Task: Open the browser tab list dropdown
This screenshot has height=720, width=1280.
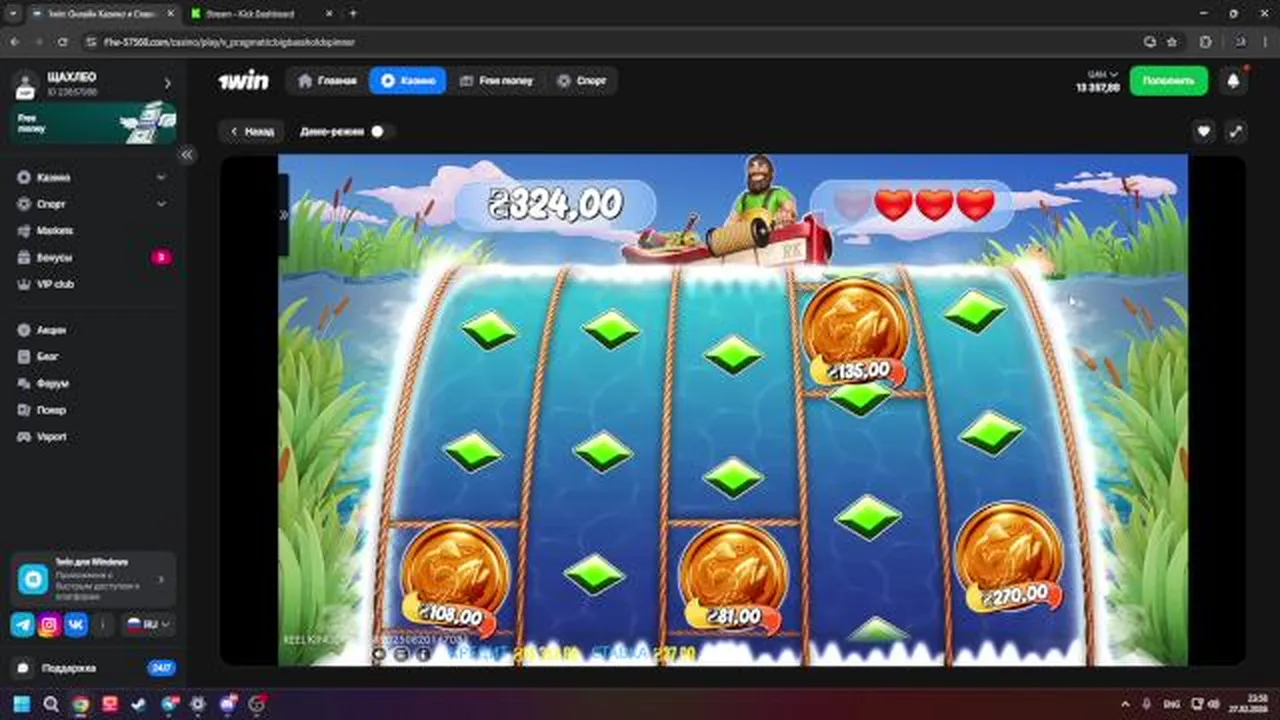Action: point(12,14)
